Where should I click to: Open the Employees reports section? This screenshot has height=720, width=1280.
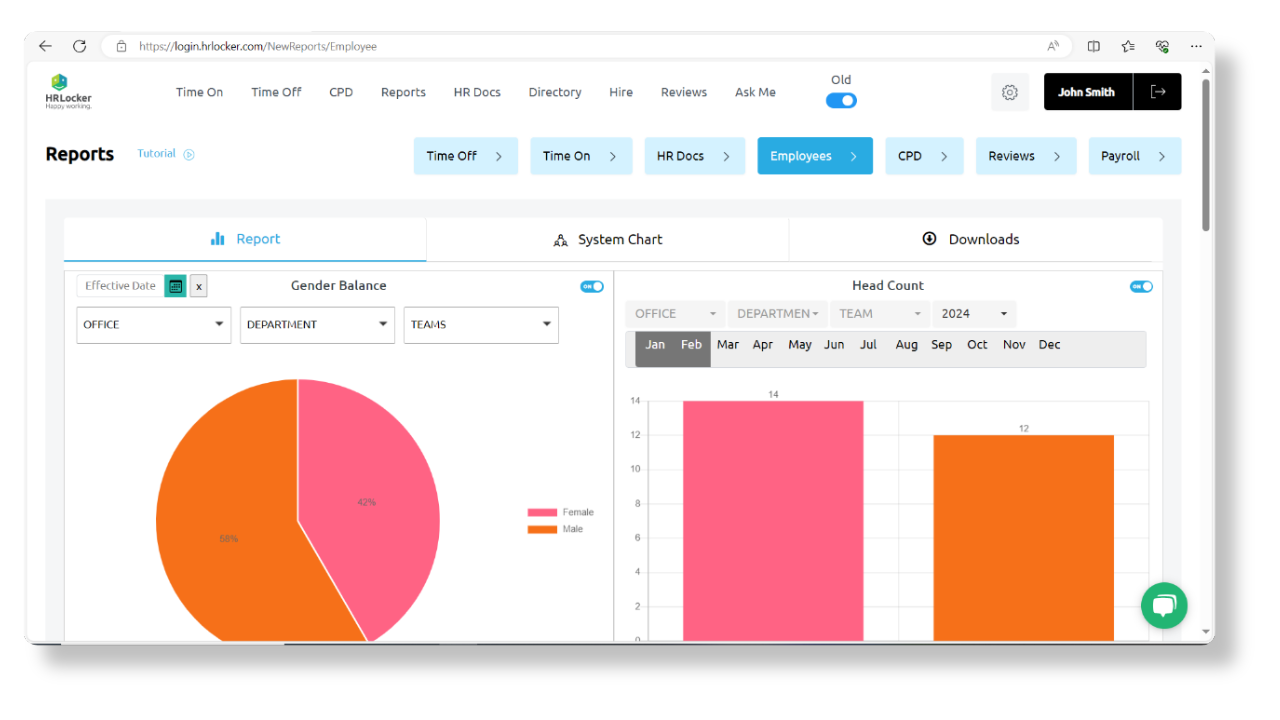point(815,156)
